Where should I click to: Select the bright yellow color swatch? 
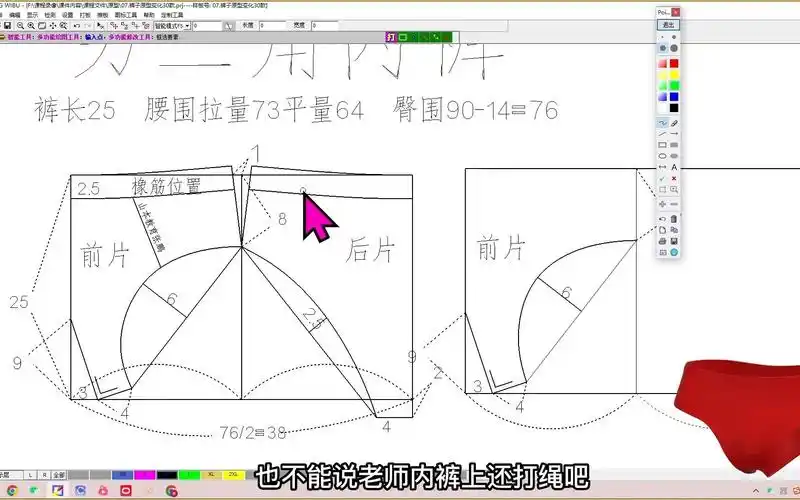point(674,74)
